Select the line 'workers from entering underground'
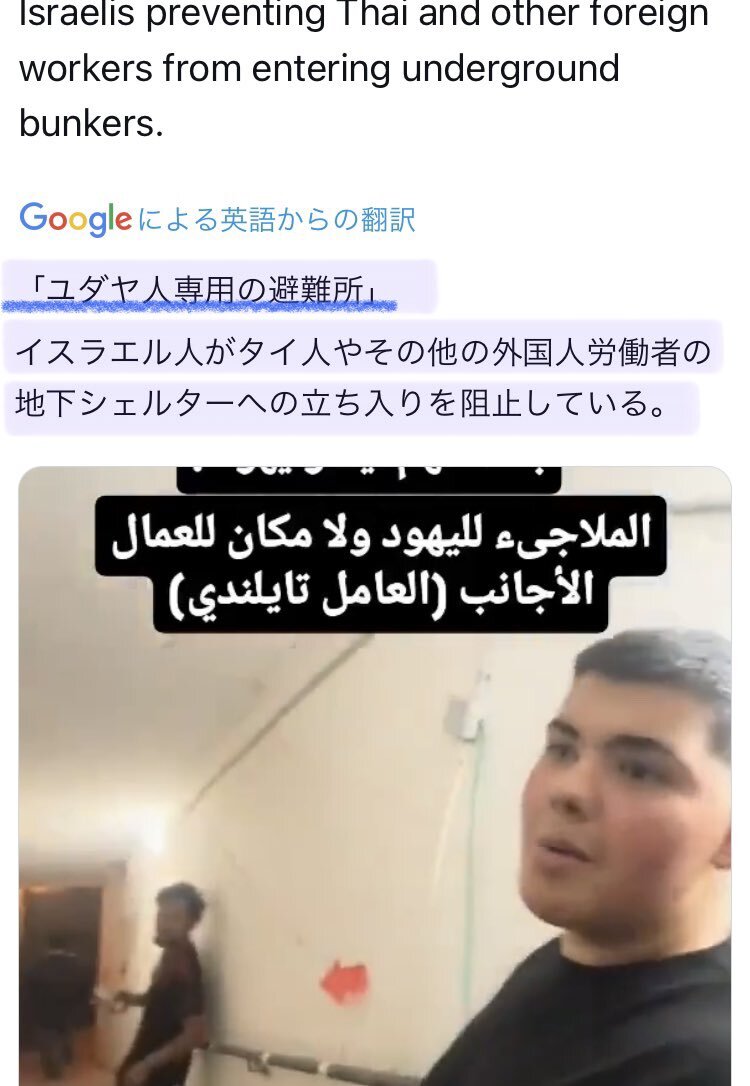Viewport: 750px width, 1086px height. pyautogui.click(x=319, y=69)
